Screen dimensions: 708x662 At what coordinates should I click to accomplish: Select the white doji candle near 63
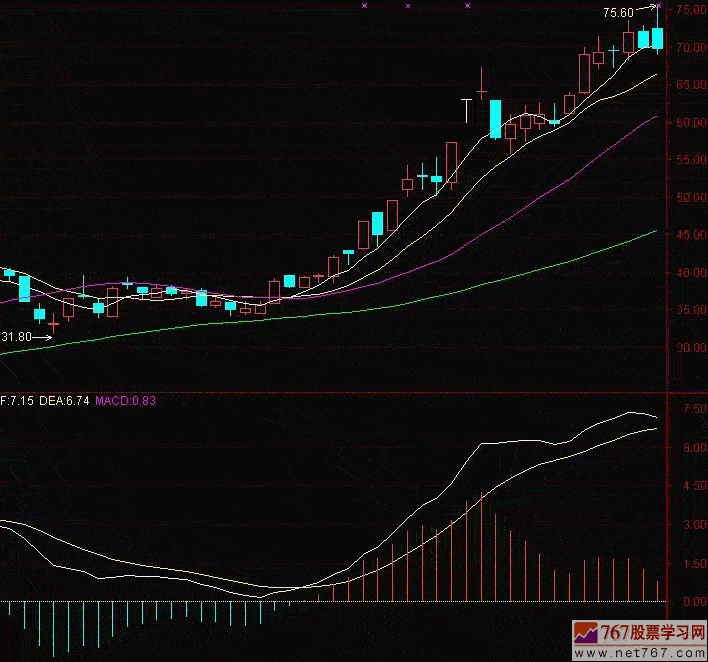pos(466,108)
